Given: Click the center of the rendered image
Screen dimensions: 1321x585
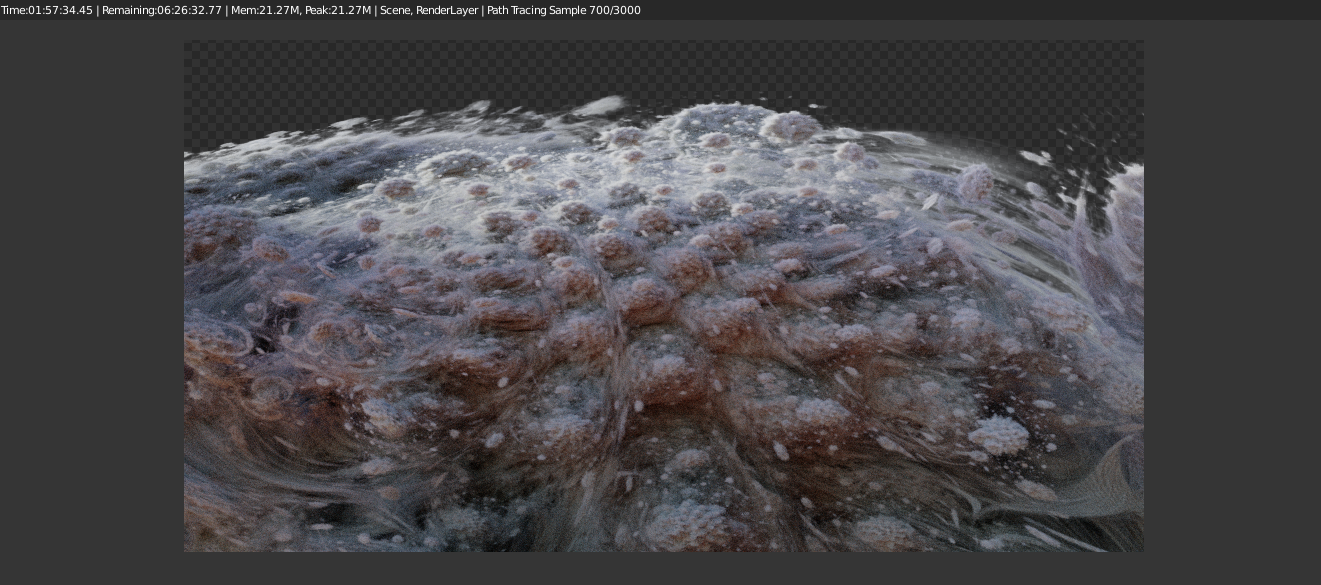Looking at the screenshot, I should click(x=663, y=296).
